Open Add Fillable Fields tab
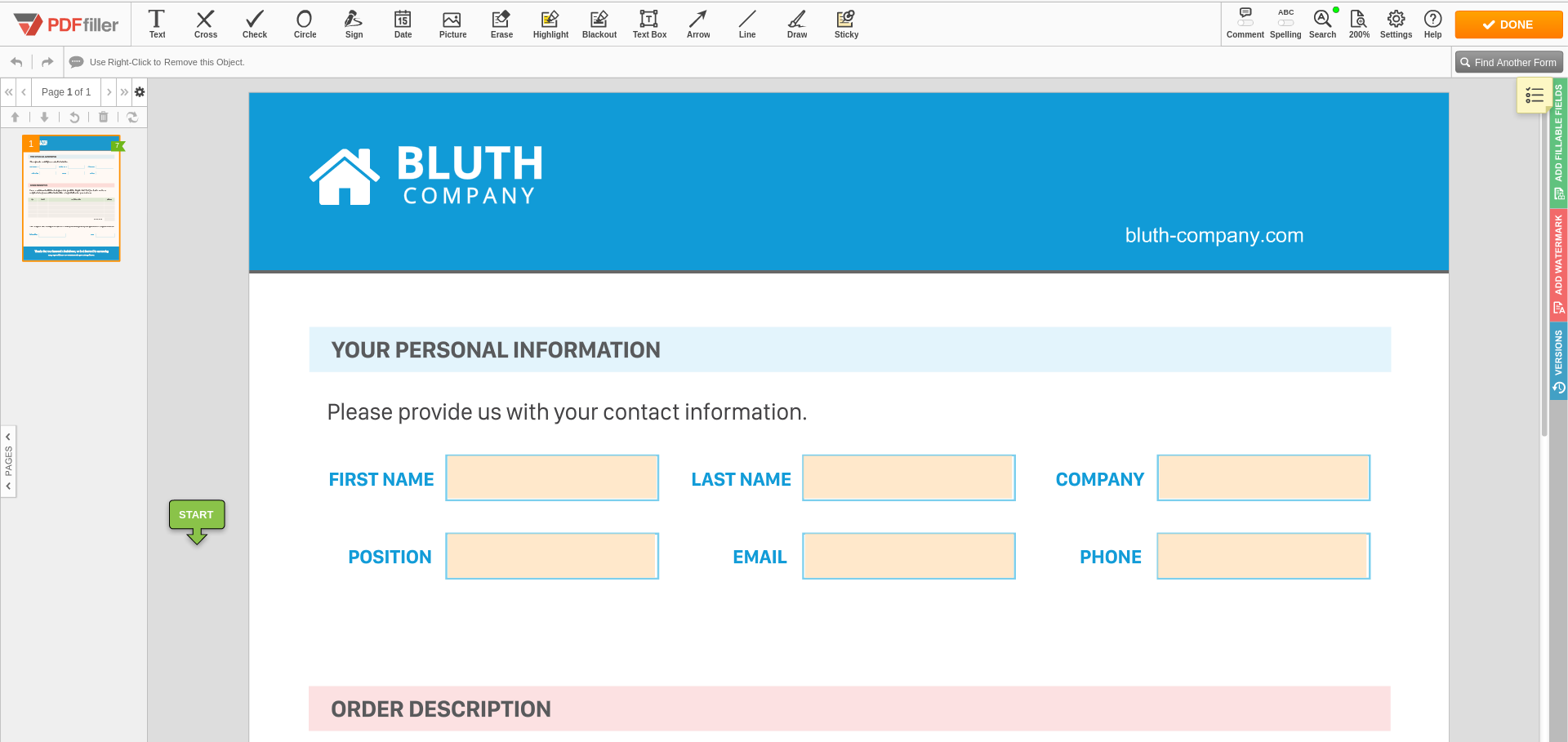 click(x=1558, y=141)
